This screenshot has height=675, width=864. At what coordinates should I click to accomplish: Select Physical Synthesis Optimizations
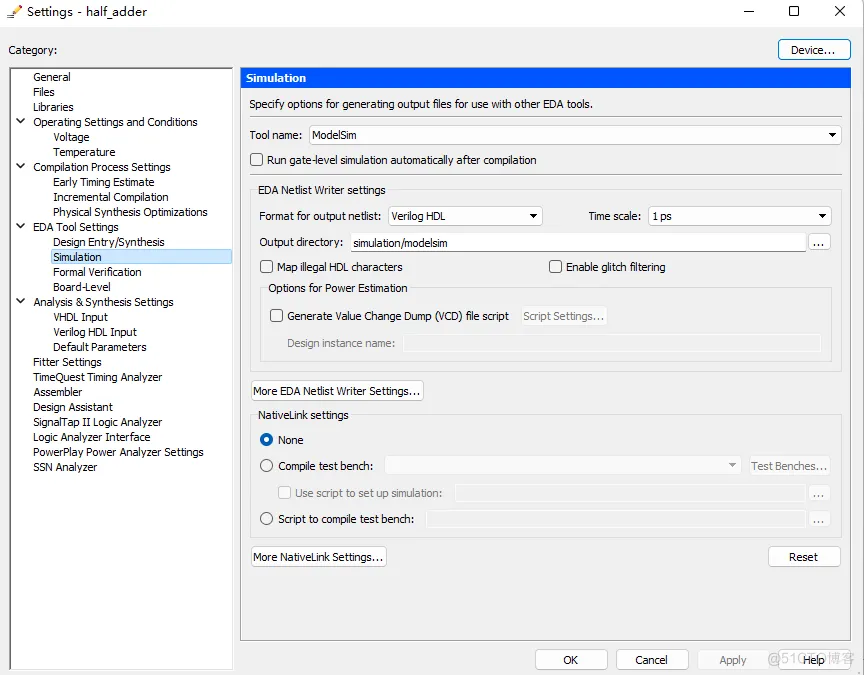(x=130, y=212)
